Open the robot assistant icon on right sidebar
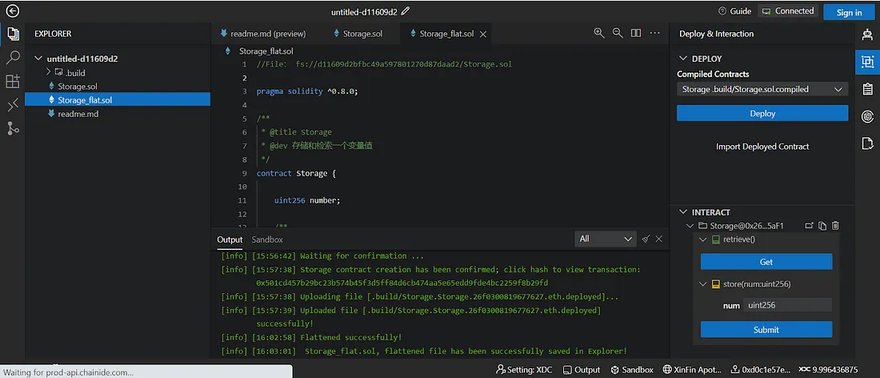The height and width of the screenshot is (378, 880). pyautogui.click(x=868, y=35)
